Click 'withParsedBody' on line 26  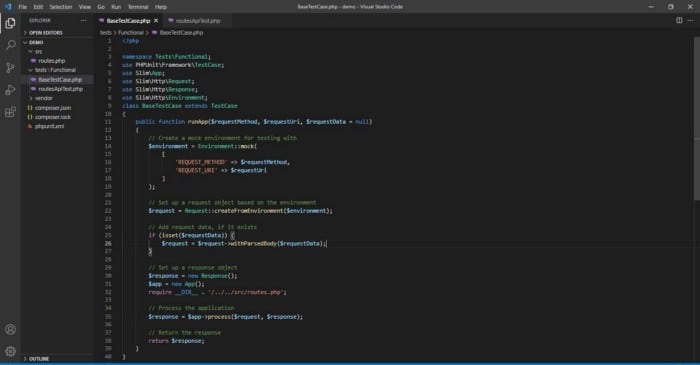(254, 244)
